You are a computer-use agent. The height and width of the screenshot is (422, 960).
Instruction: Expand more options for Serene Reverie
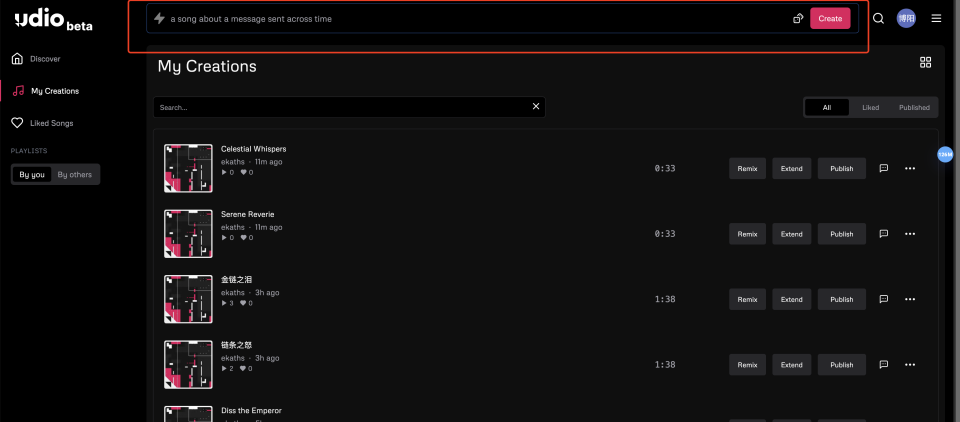[909, 234]
